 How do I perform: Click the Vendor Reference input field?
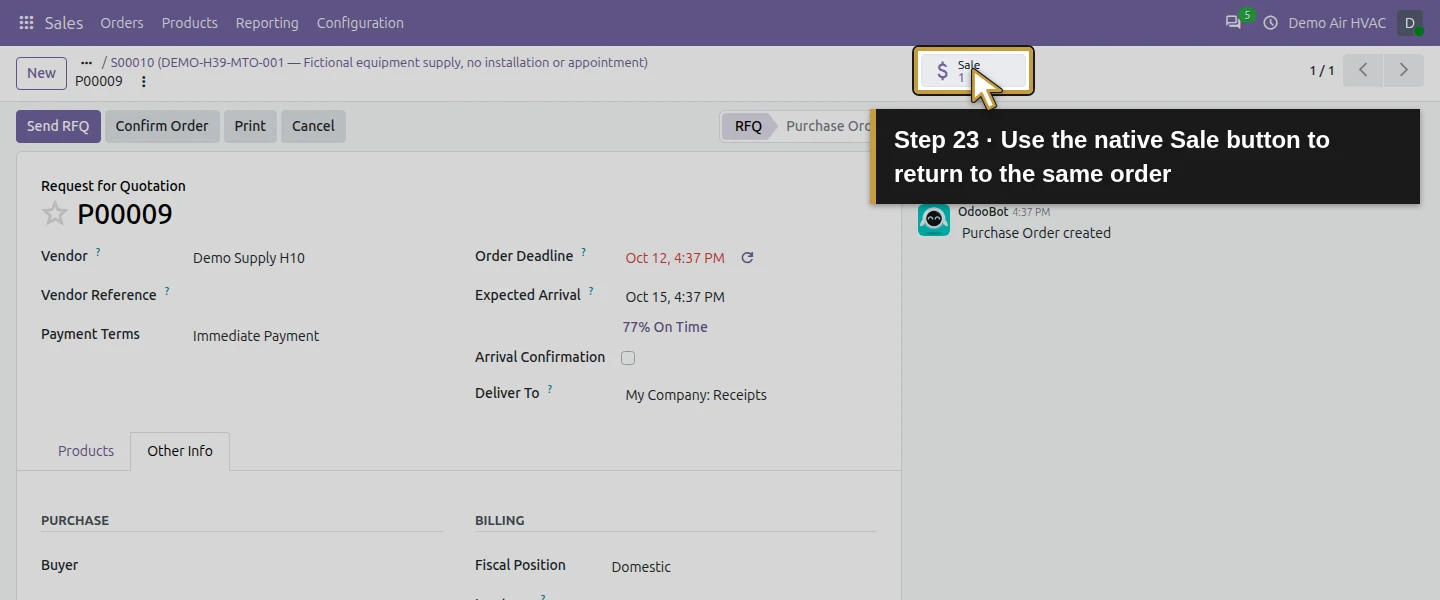(x=317, y=296)
